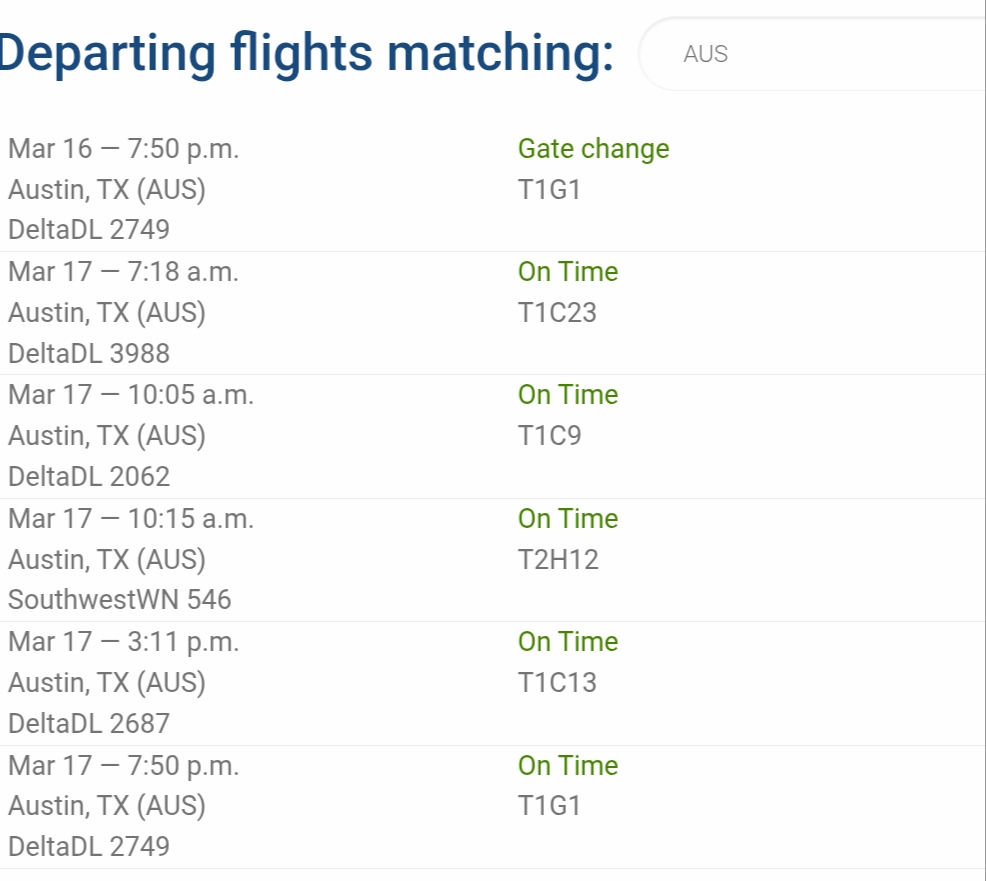Click flight number DeltaDL 2687
The image size is (986, 881).
click(x=89, y=723)
